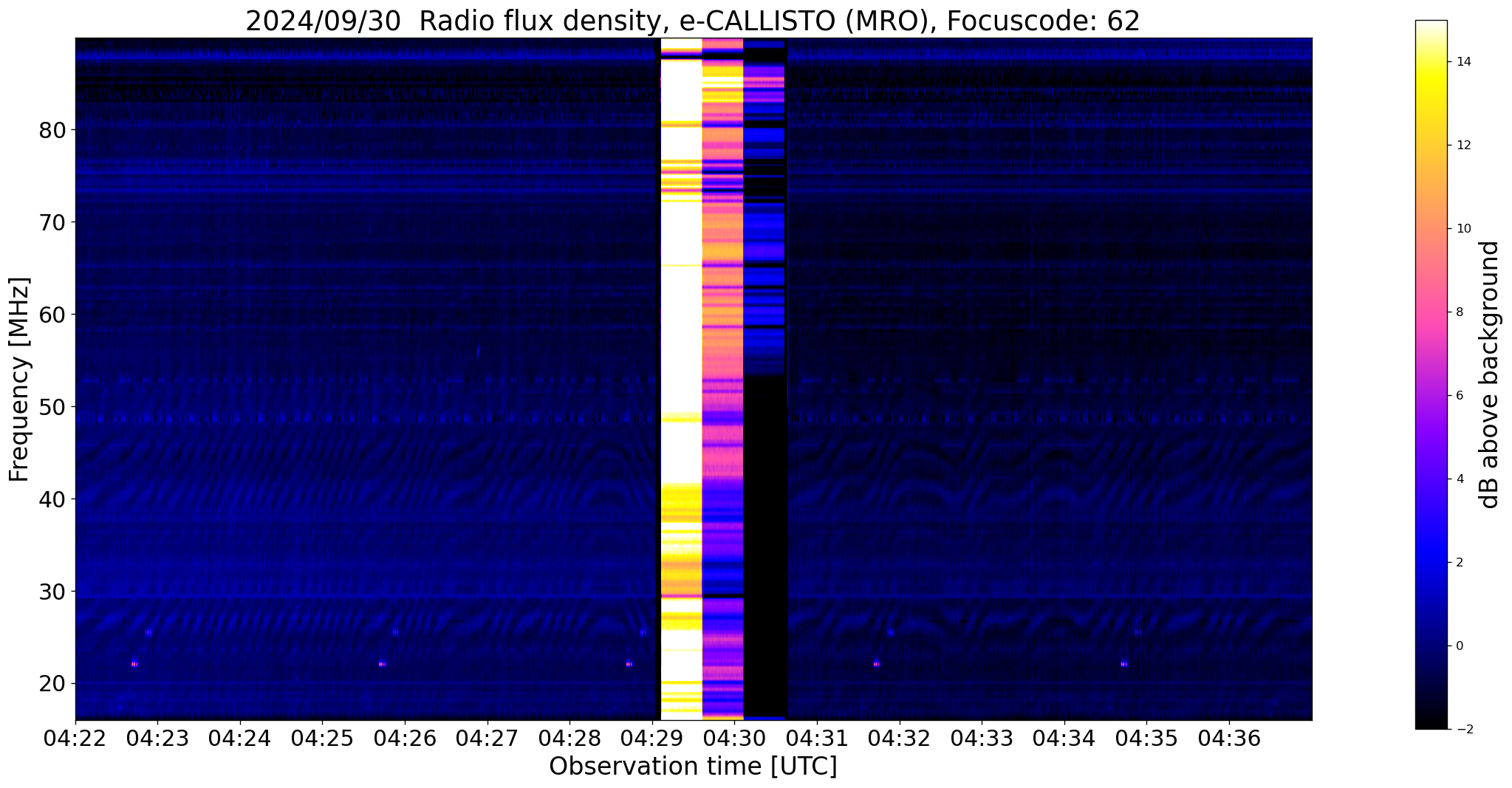Click the 04:34 time tick label
Image resolution: width=1512 pixels, height=788 pixels.
(x=1064, y=739)
